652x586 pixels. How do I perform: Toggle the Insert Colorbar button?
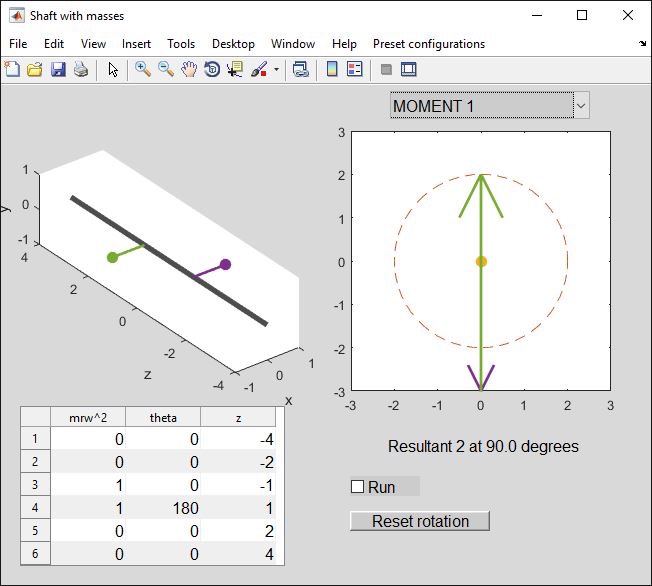click(x=332, y=69)
